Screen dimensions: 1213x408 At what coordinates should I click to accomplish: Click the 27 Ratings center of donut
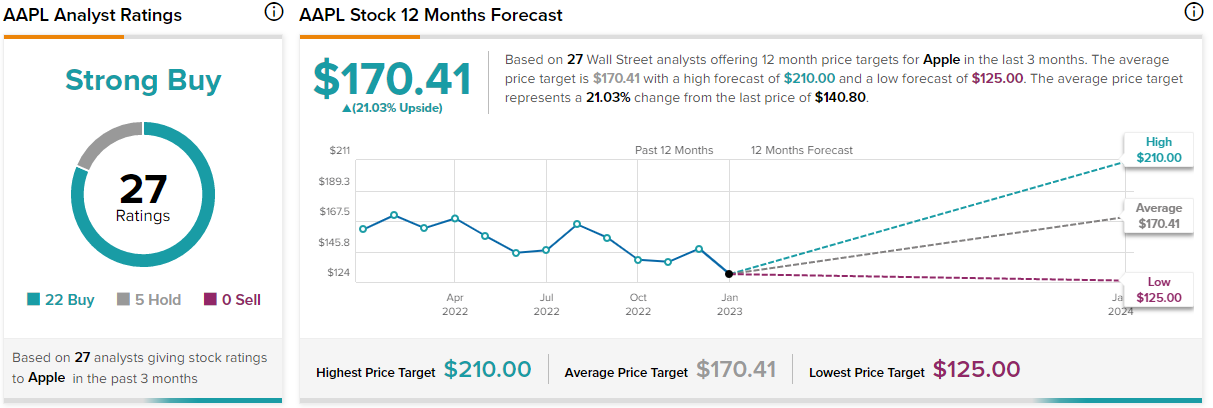(x=143, y=196)
